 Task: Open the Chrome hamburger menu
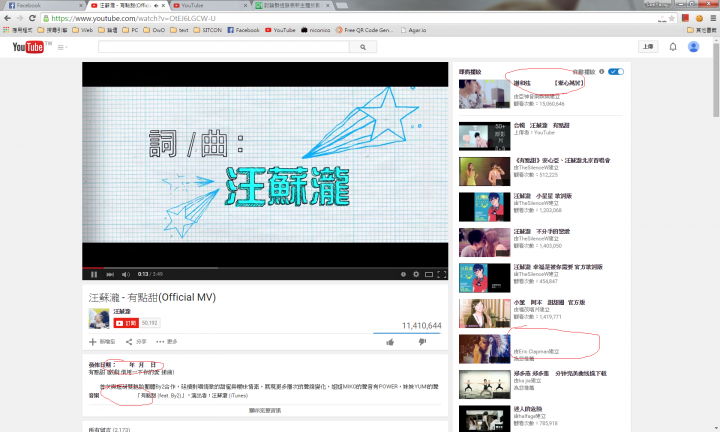click(713, 18)
